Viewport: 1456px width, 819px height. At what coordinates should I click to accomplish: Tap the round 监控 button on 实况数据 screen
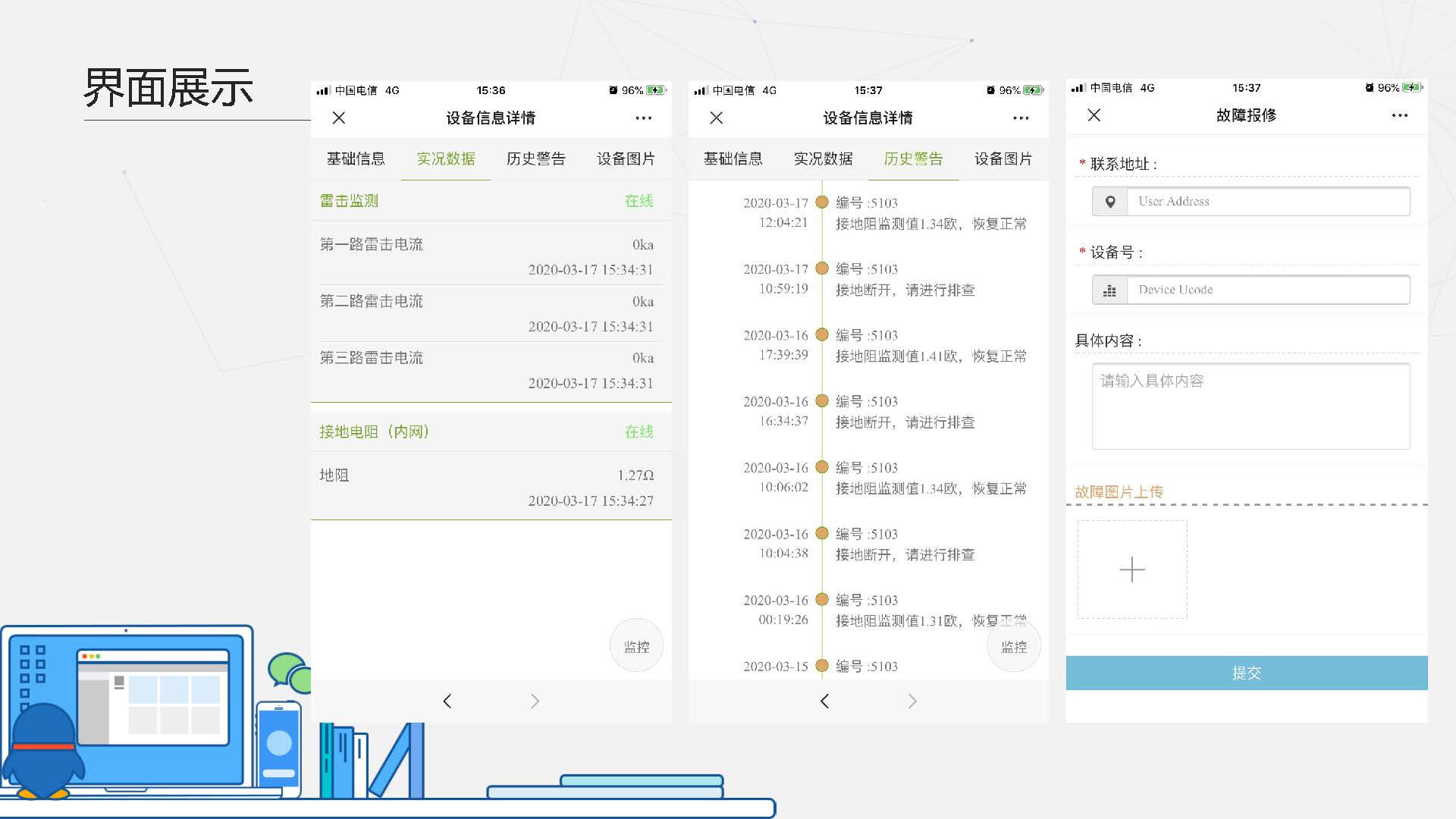[x=636, y=647]
